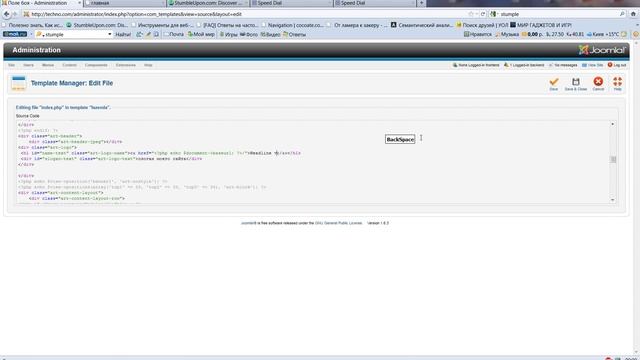
Task: Select the Поле боя - Administration tab
Action: pyautogui.click(x=41, y=3)
